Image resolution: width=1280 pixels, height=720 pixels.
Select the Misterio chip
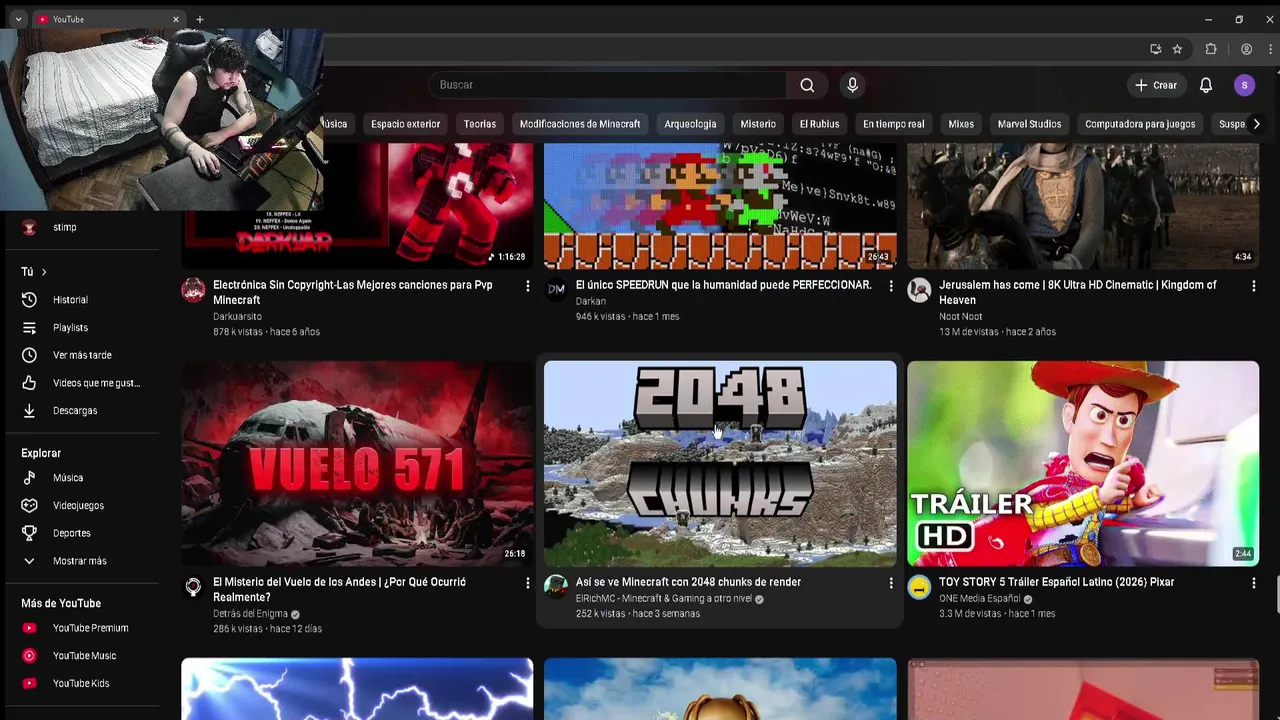pos(758,124)
